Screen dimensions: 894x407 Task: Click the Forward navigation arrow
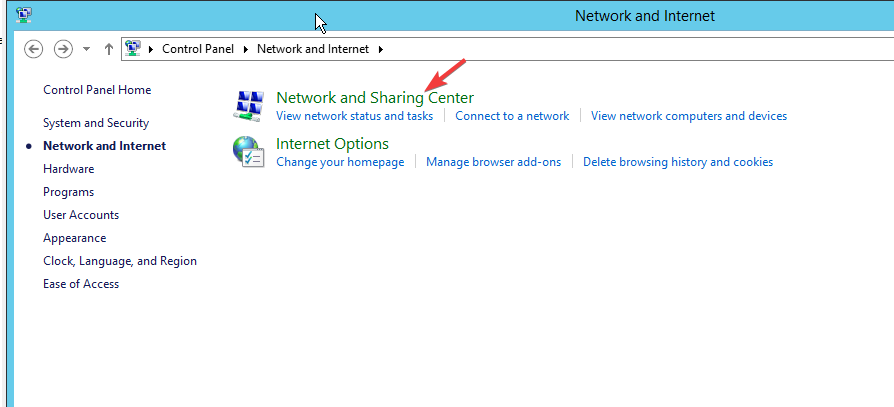tap(63, 49)
